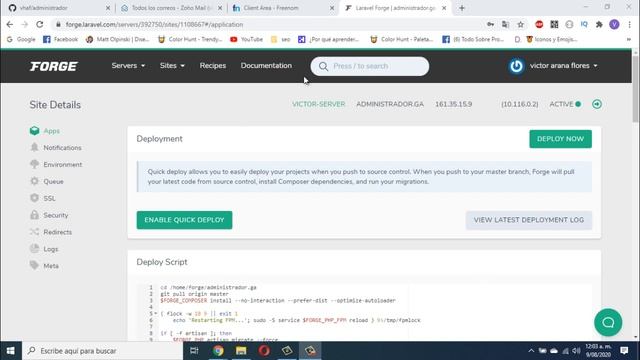Open the saved password key icon

pos(490,24)
